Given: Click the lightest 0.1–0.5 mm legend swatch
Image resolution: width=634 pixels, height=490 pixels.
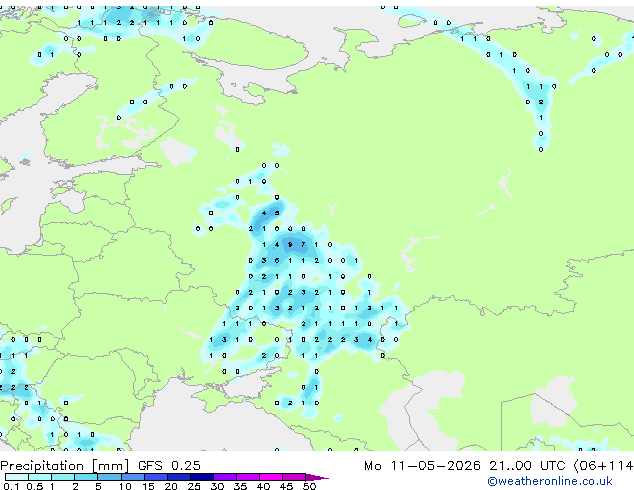Looking at the screenshot, I should click(17, 477).
